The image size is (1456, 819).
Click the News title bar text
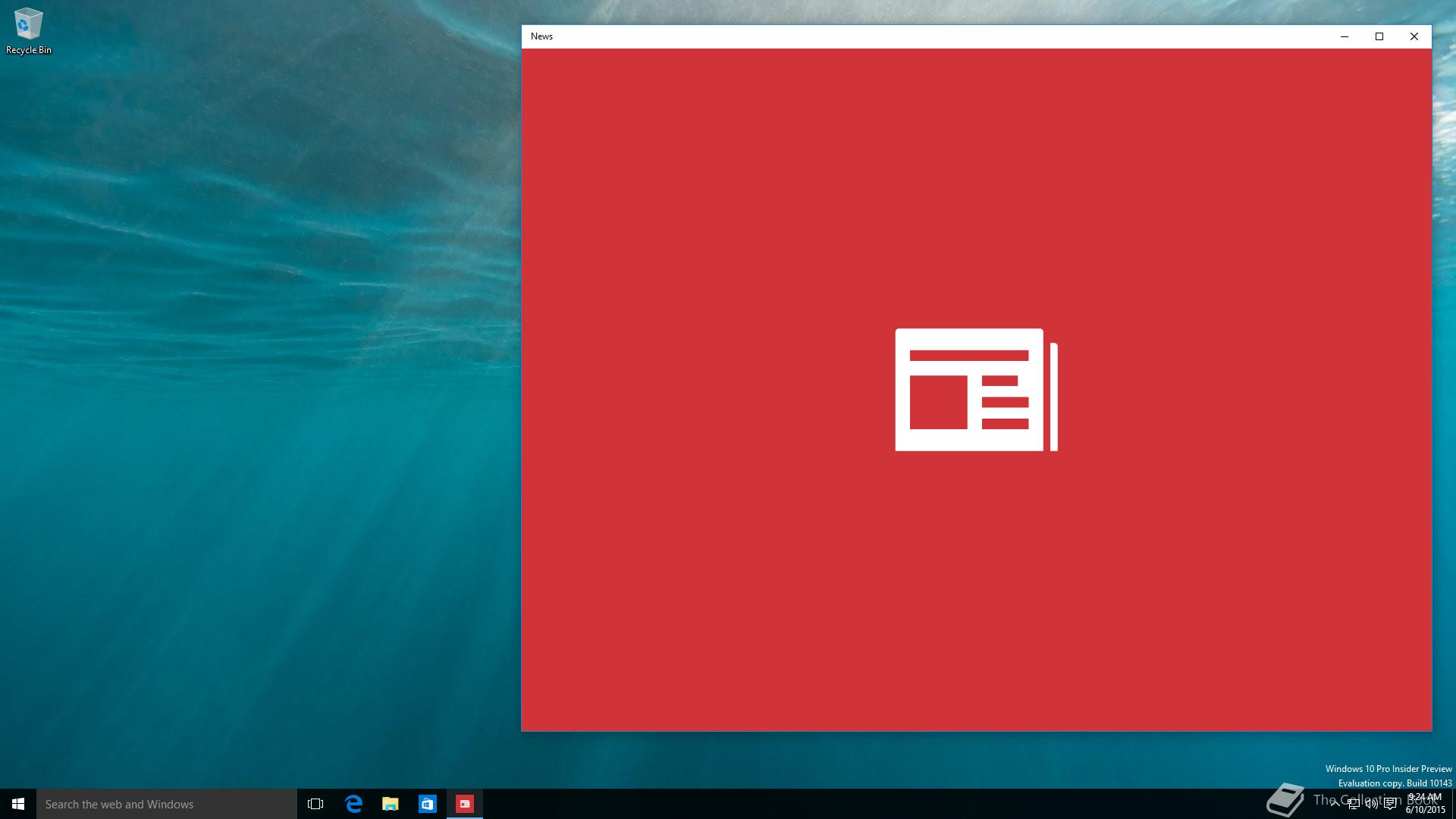coord(541,36)
